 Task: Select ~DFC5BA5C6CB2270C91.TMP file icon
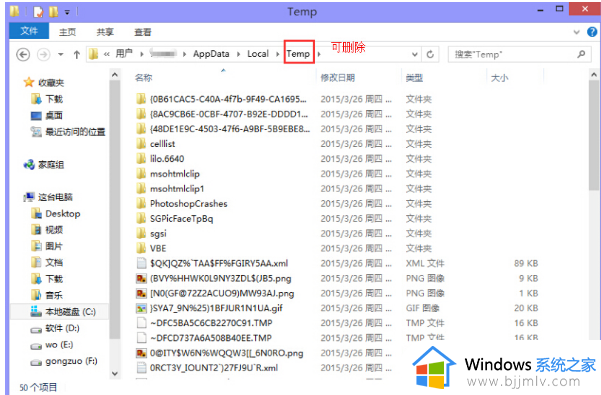tap(141, 323)
